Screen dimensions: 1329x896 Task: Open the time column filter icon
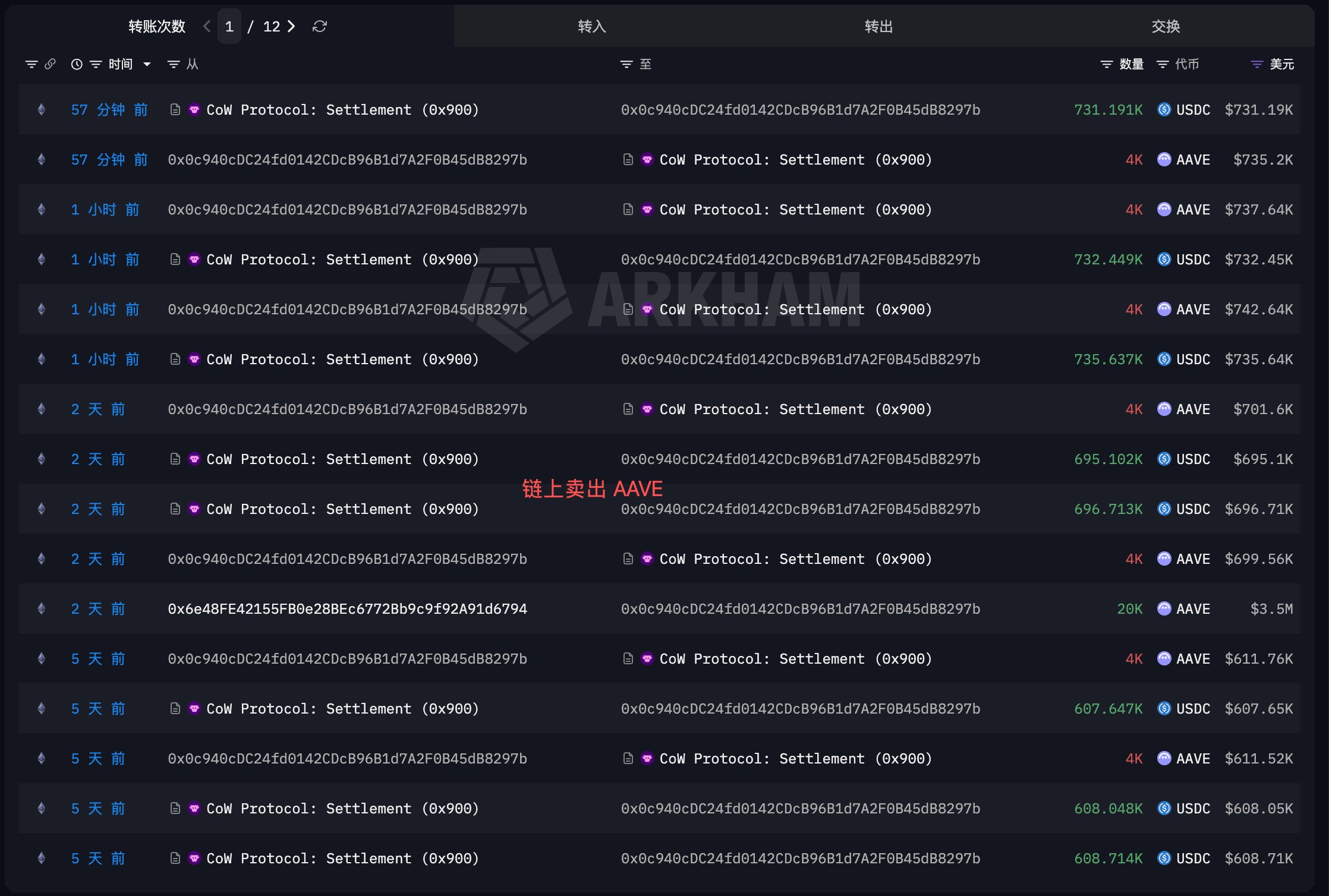pos(96,64)
